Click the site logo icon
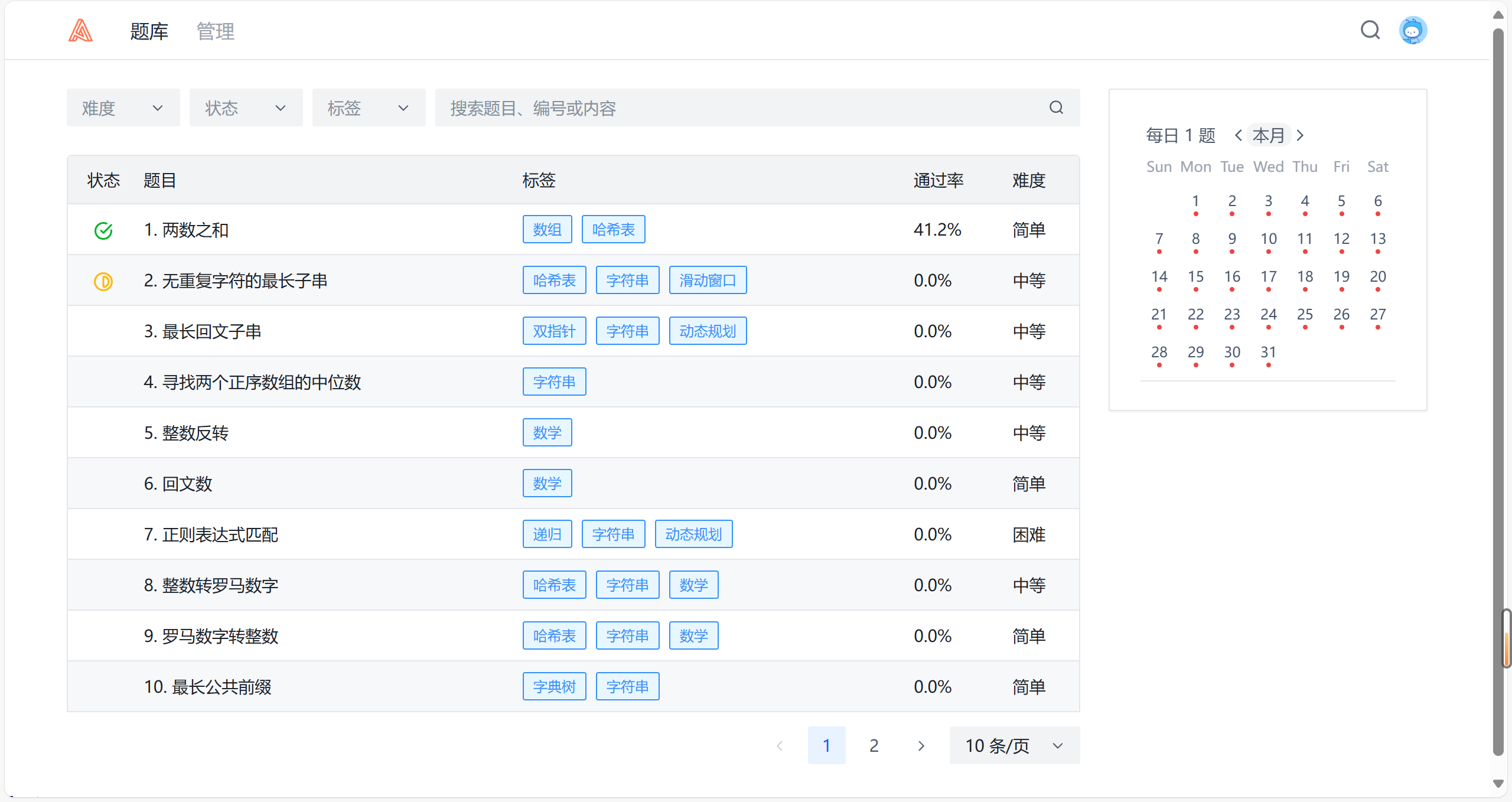The image size is (1512, 802). point(80,30)
